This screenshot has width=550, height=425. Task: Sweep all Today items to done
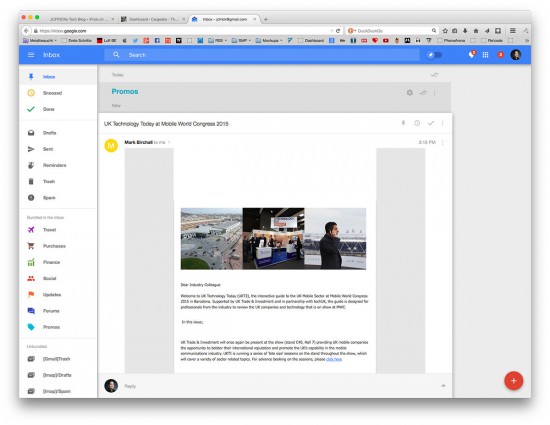[434, 75]
